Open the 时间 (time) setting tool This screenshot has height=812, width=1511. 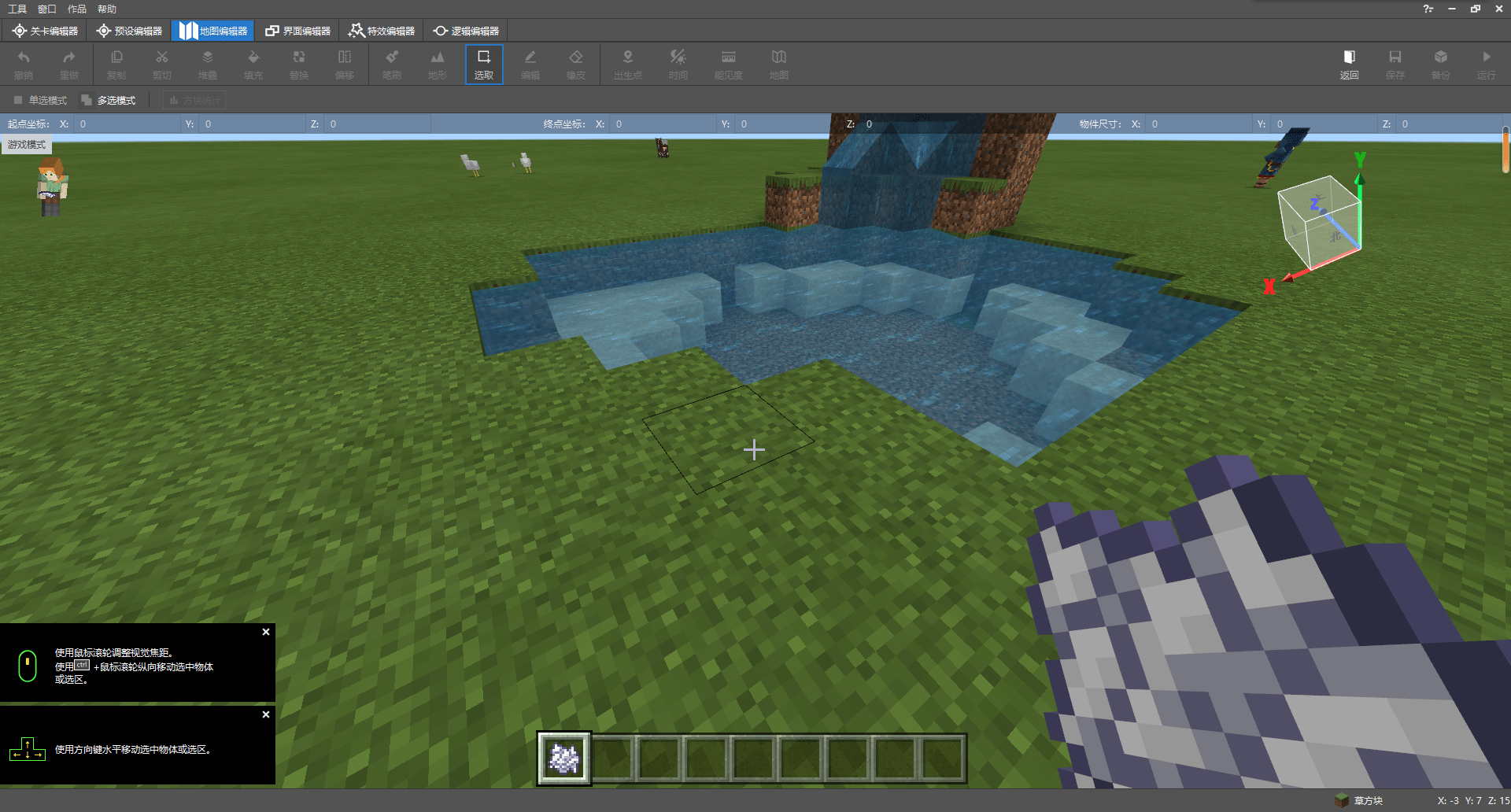pos(678,64)
